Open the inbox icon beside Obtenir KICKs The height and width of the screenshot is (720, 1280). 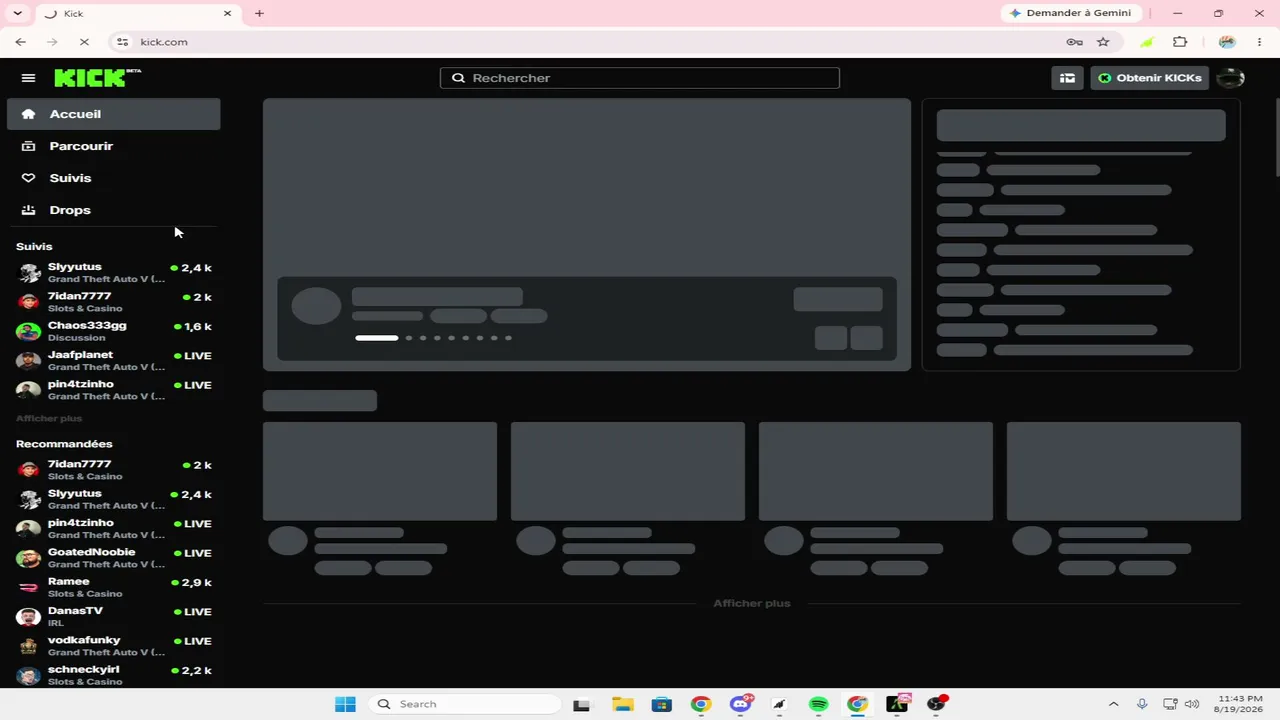1067,78
